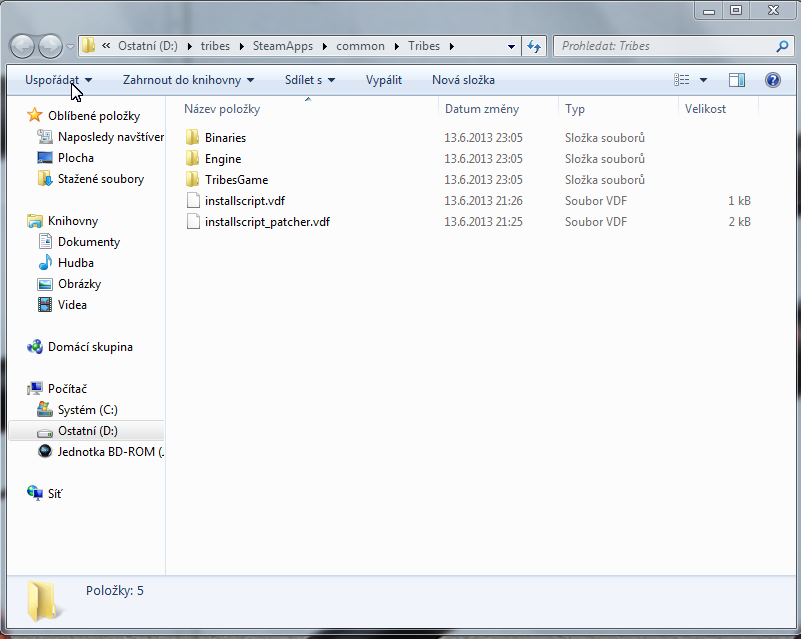Open 'Dokumenty' library
Viewport: 801px width, 639px height.
[89, 242]
